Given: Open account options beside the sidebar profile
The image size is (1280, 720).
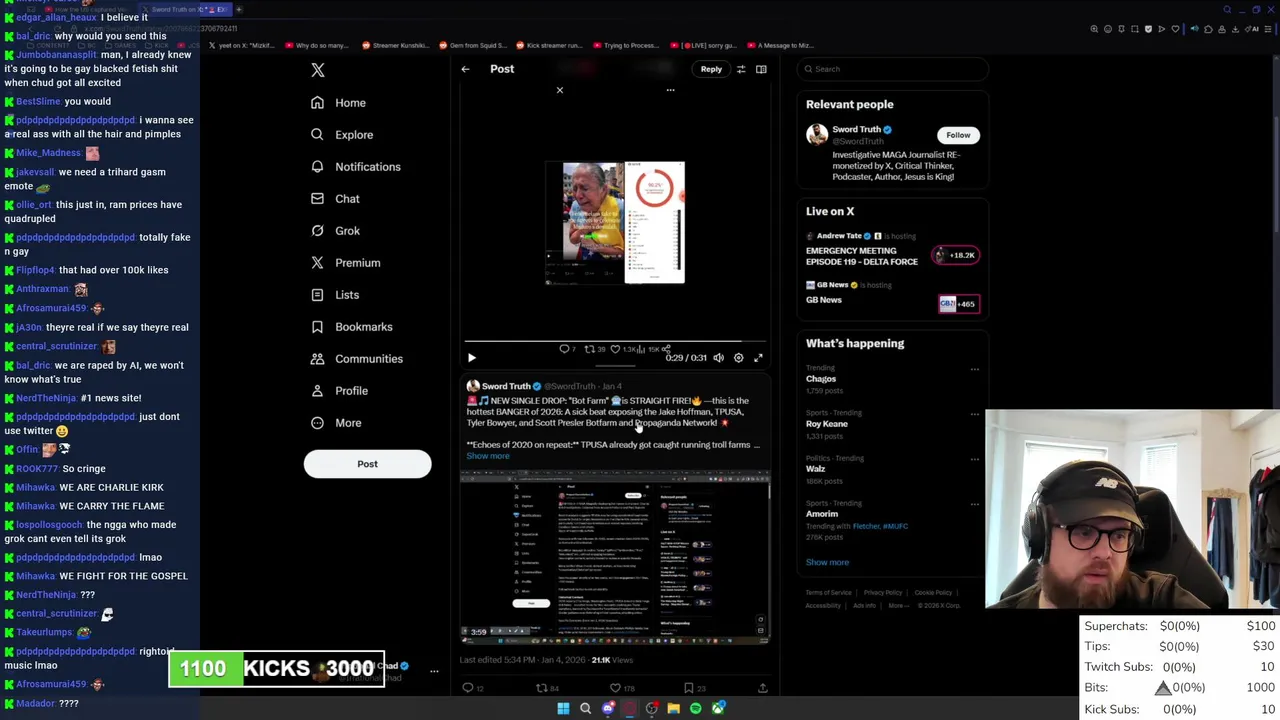Looking at the screenshot, I should tap(434, 671).
